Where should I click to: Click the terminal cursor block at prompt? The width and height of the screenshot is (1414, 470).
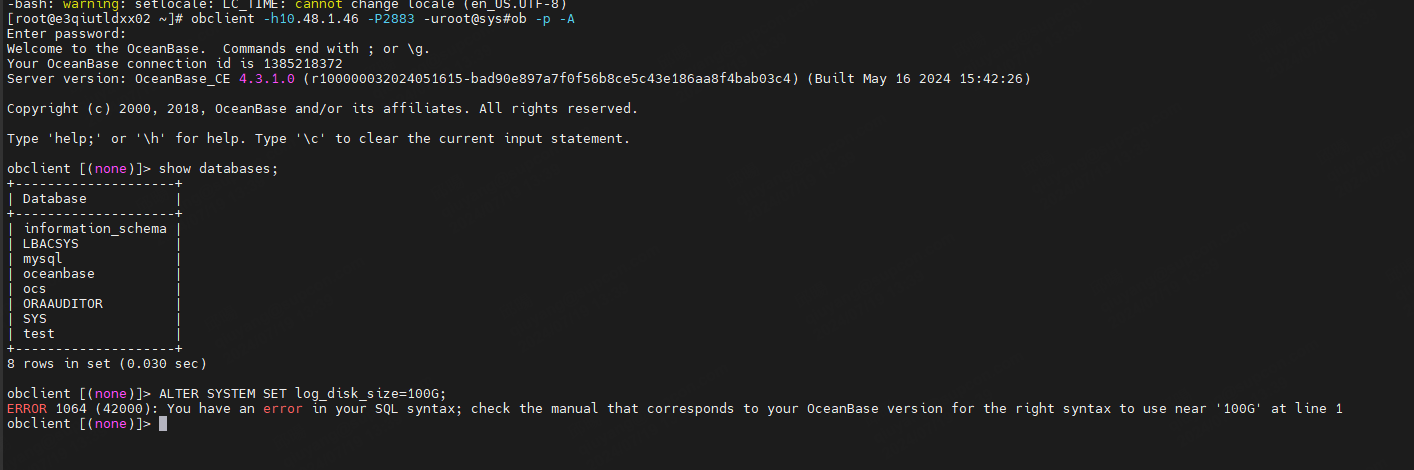(163, 424)
